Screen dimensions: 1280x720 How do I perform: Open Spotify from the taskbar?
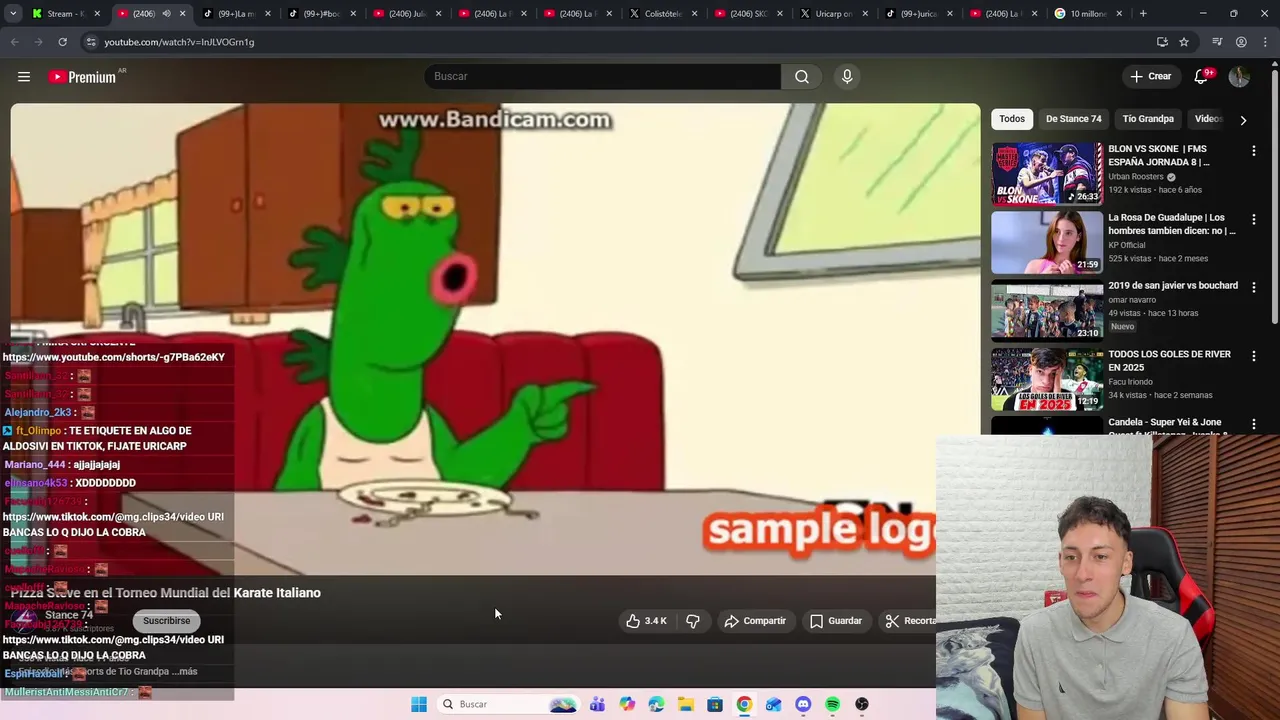(832, 704)
